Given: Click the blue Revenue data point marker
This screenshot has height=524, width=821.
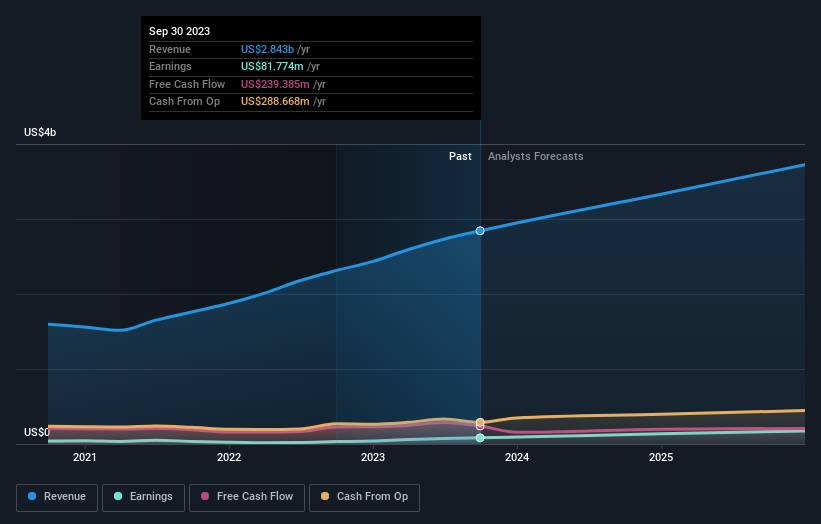Looking at the screenshot, I should (480, 231).
